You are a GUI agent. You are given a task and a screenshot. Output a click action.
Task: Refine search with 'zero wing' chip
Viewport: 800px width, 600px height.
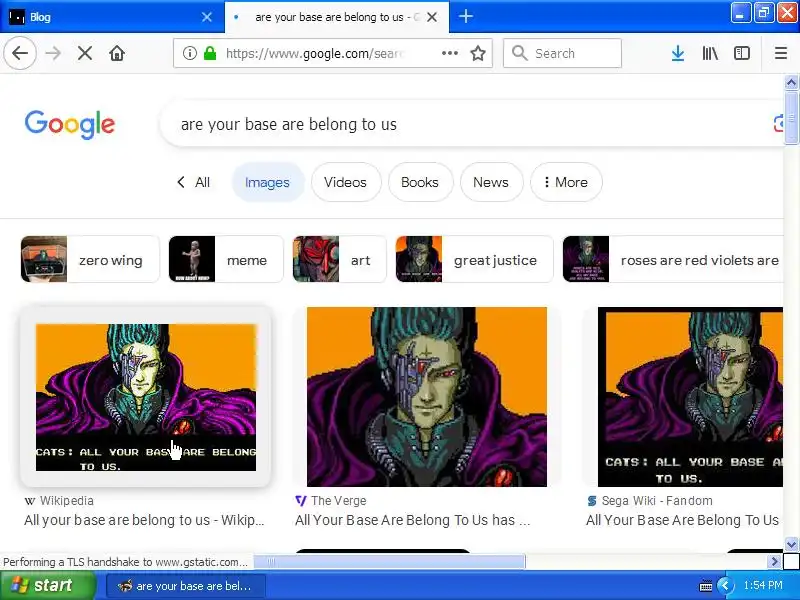coord(90,260)
